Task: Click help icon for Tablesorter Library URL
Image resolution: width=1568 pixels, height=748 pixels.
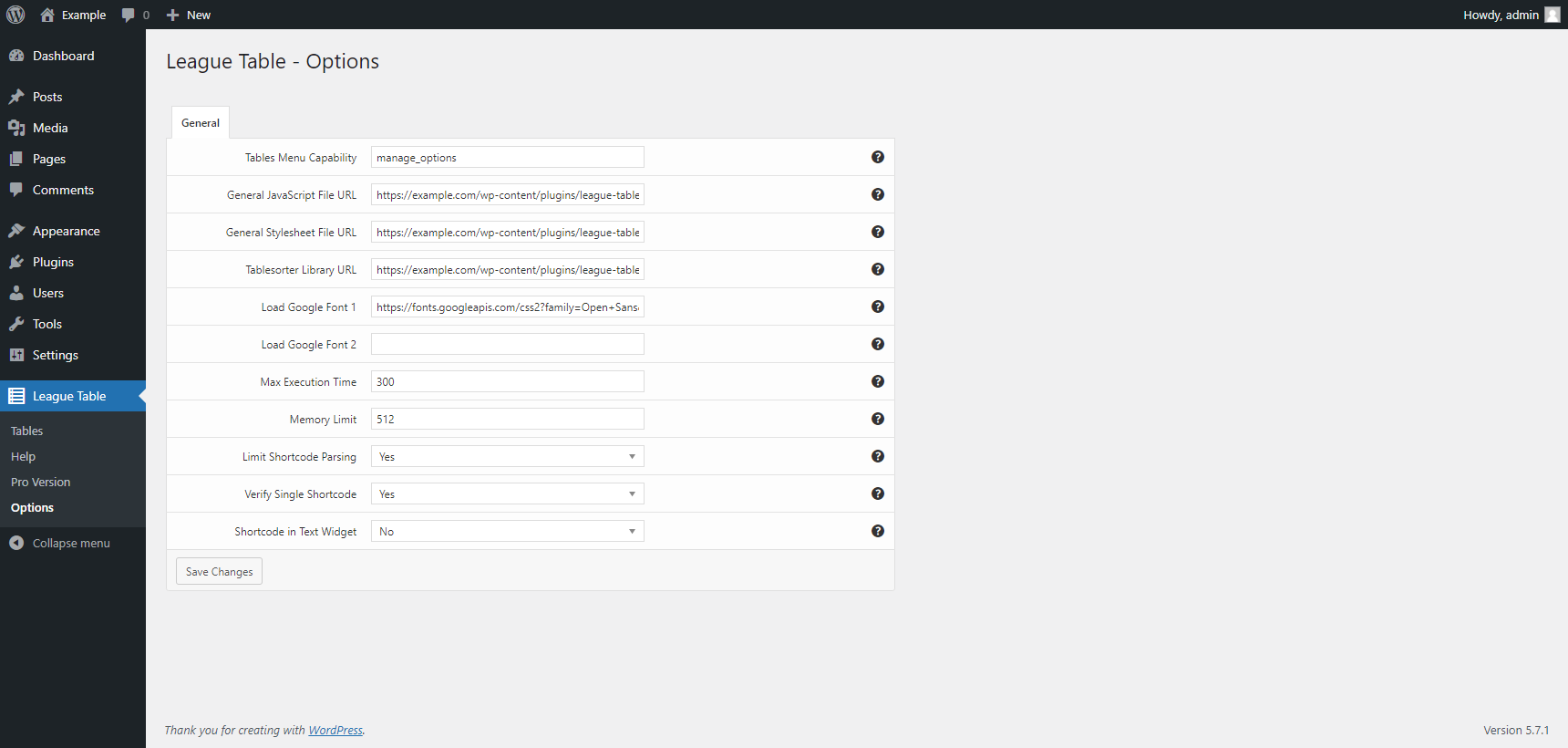Action: point(878,269)
